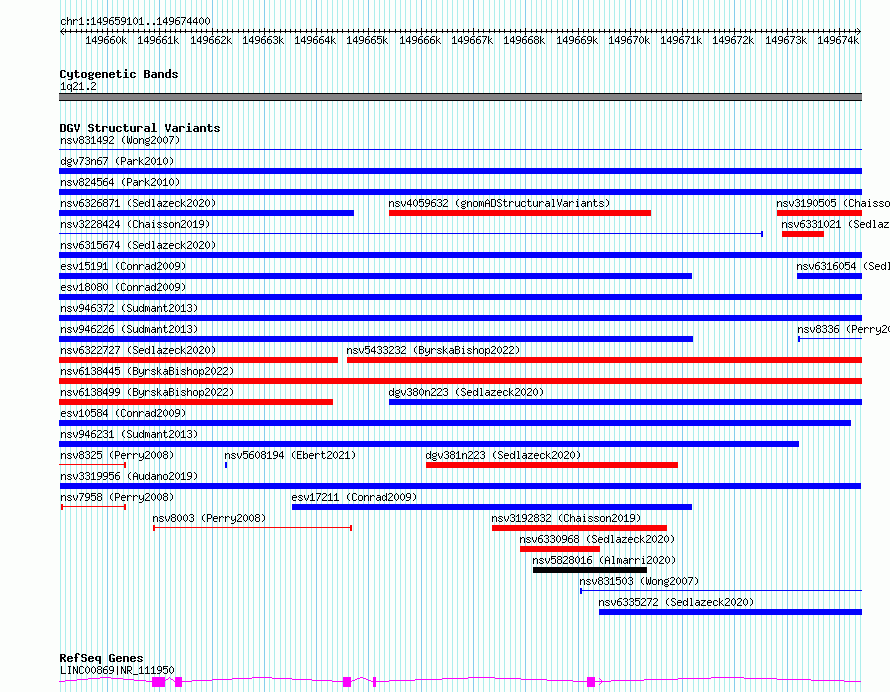890x692 pixels.
Task: Open nsv3228424 (Chaisson2019) variant label
Action: [135, 224]
